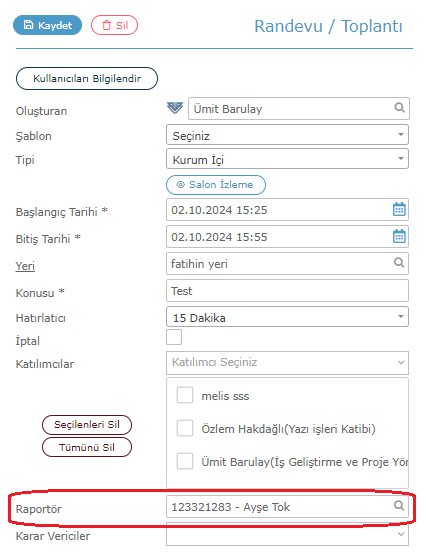Click into the Konusu text field

pos(287,291)
